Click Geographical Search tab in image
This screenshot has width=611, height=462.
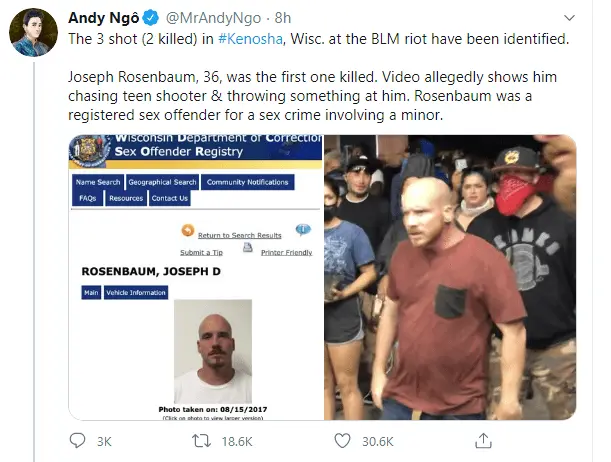click(x=162, y=182)
